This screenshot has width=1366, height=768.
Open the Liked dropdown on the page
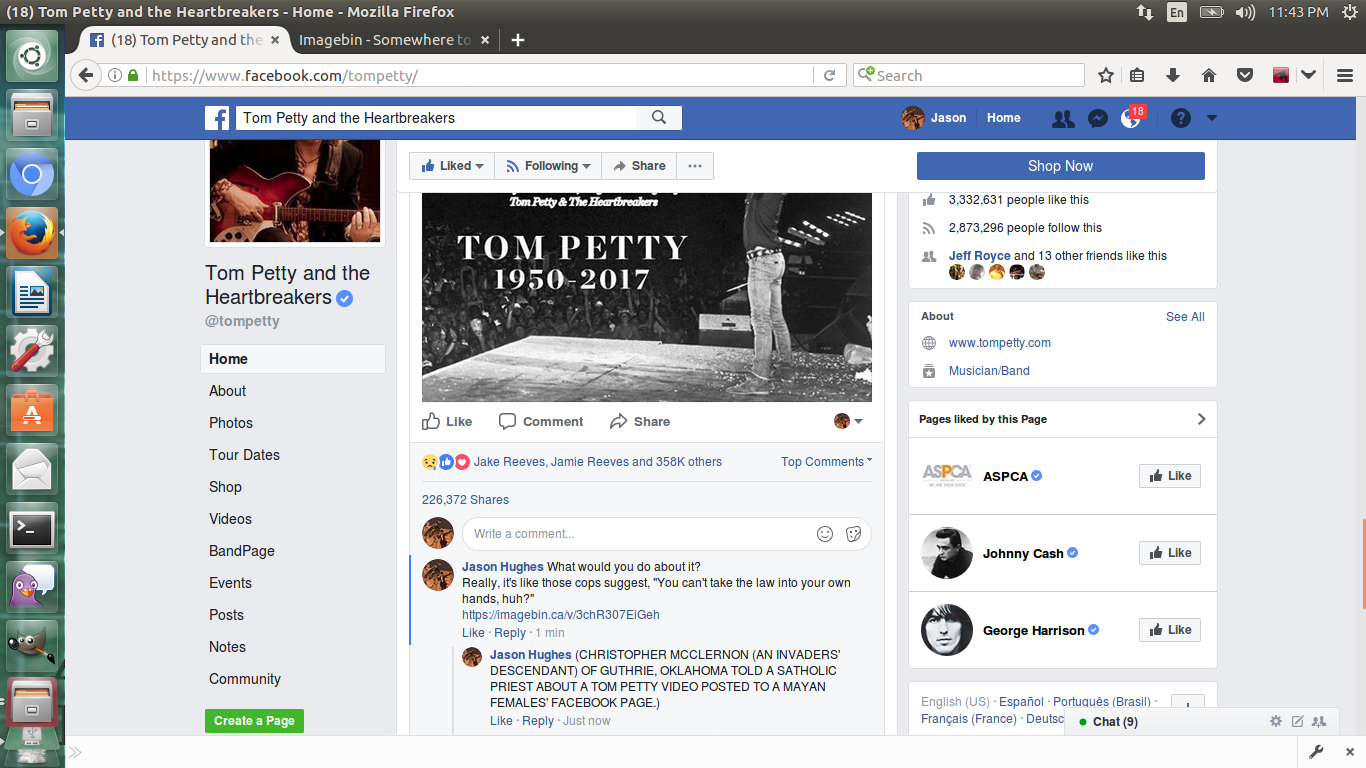click(451, 166)
